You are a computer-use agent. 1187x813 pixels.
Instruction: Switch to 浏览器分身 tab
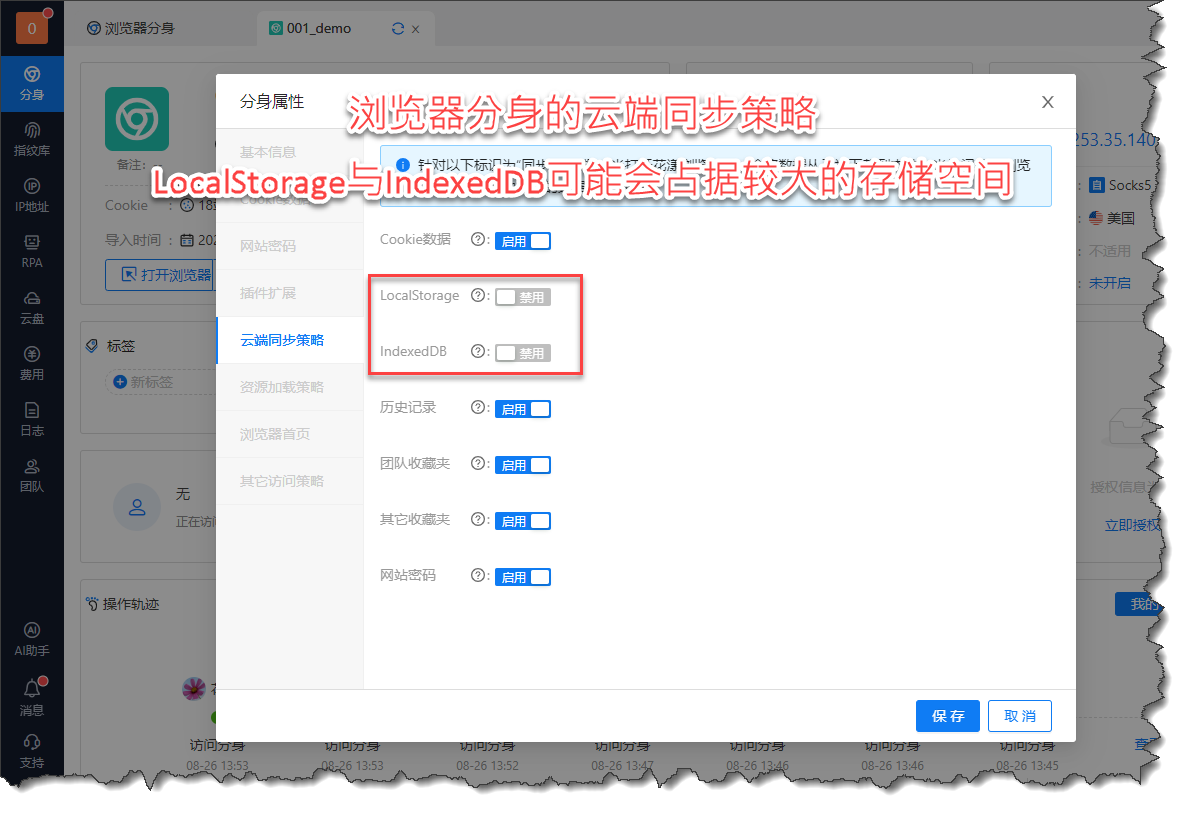pyautogui.click(x=131, y=28)
